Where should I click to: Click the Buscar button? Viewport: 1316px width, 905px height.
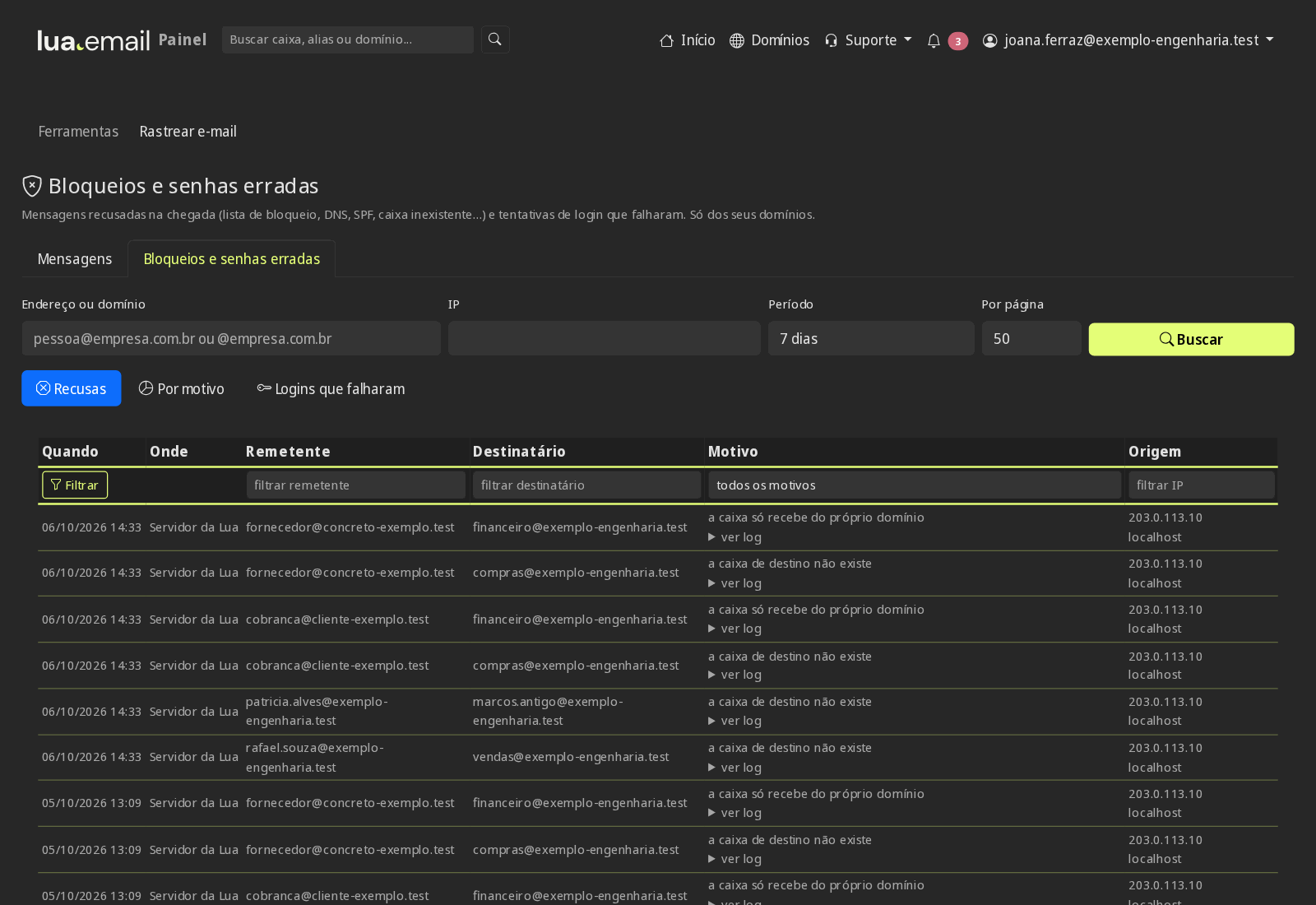pyautogui.click(x=1191, y=340)
